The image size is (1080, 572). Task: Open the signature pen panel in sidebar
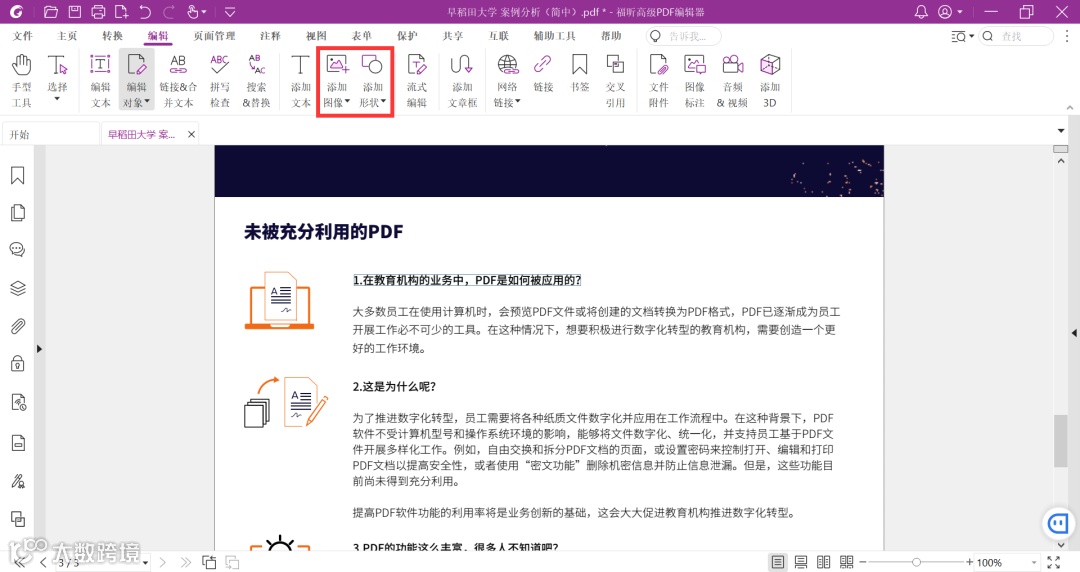(x=18, y=481)
